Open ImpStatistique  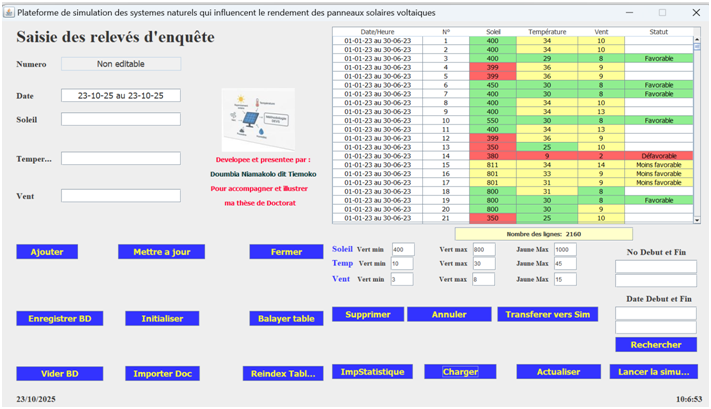click(371, 372)
